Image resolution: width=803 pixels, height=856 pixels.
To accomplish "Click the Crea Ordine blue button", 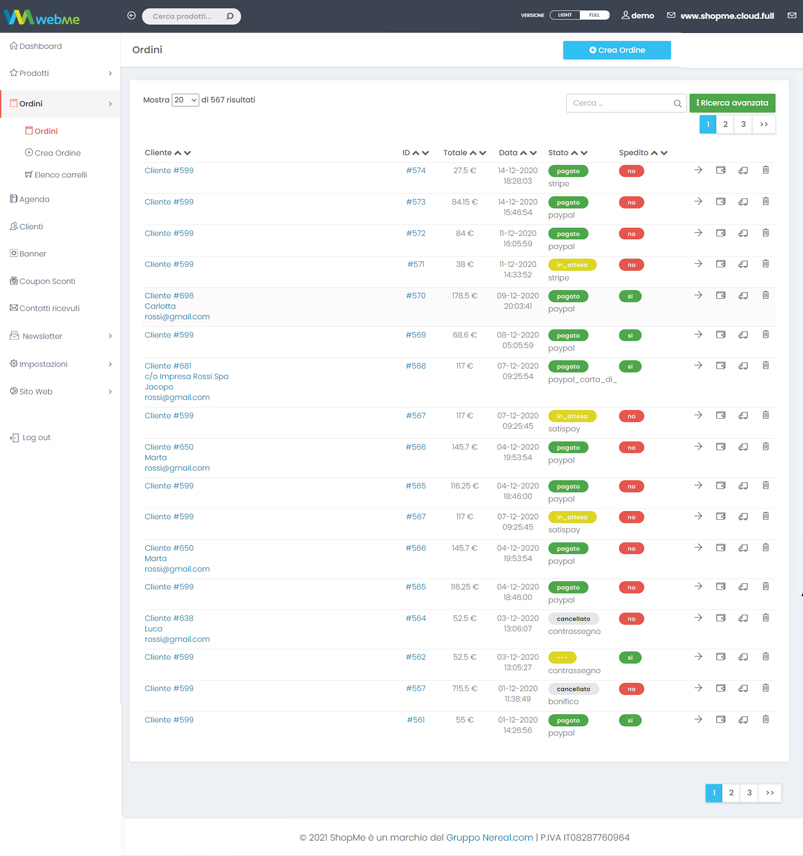I will (x=617, y=50).
